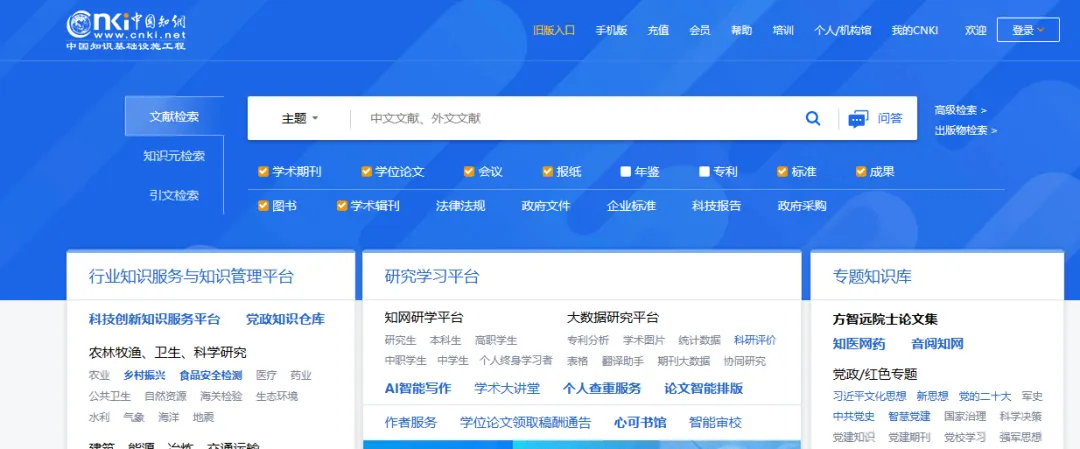This screenshot has height=449, width=1080.
Task: Uncheck the 成果 checkbox
Action: [861, 171]
